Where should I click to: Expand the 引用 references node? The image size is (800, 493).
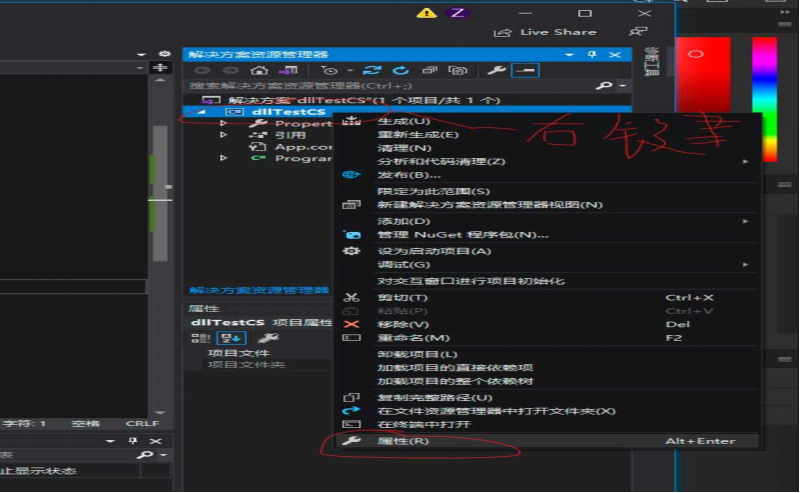tap(223, 135)
